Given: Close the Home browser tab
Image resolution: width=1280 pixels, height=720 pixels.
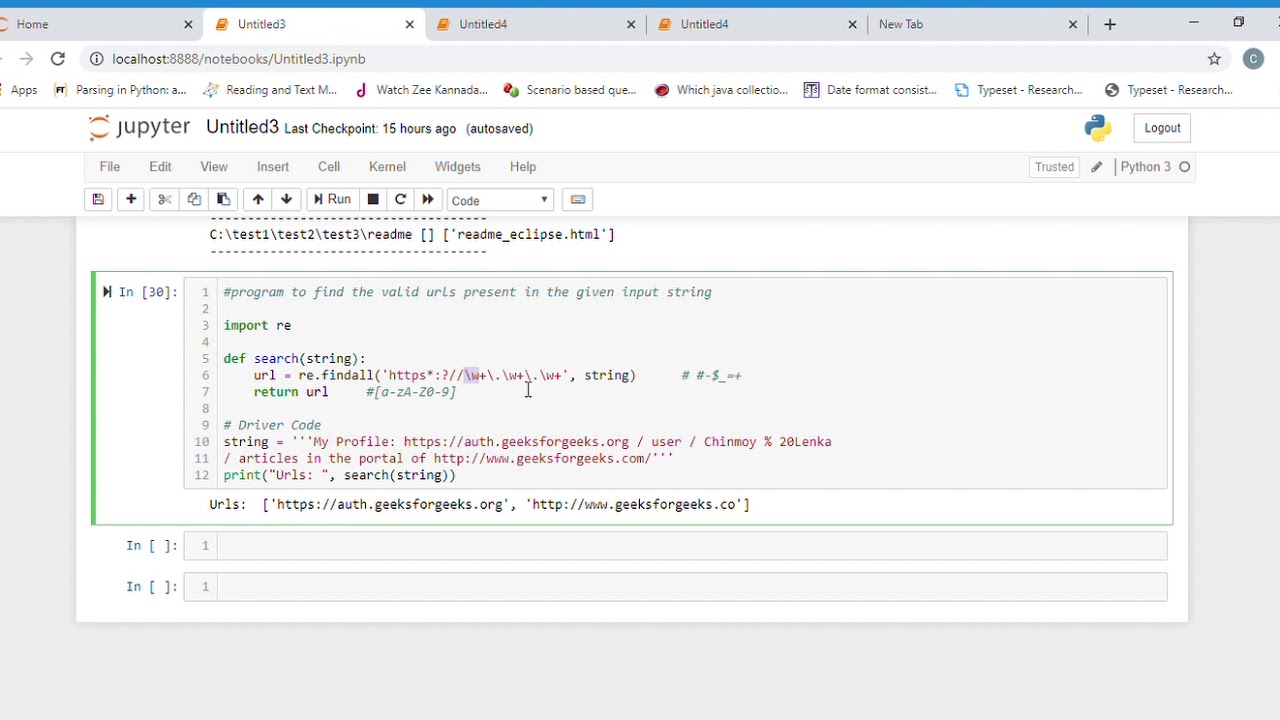Looking at the screenshot, I should point(188,24).
